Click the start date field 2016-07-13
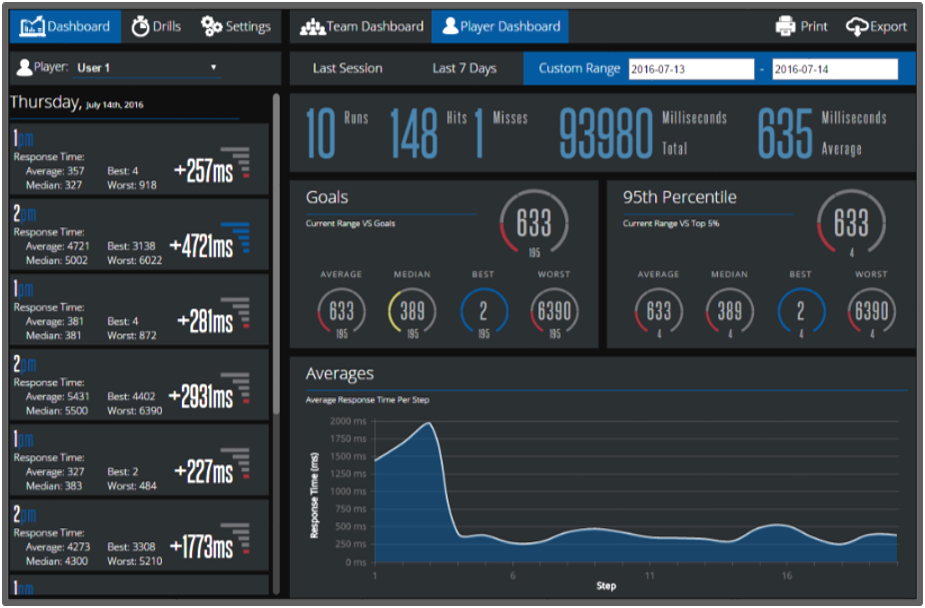The width and height of the screenshot is (925, 608). coord(691,69)
